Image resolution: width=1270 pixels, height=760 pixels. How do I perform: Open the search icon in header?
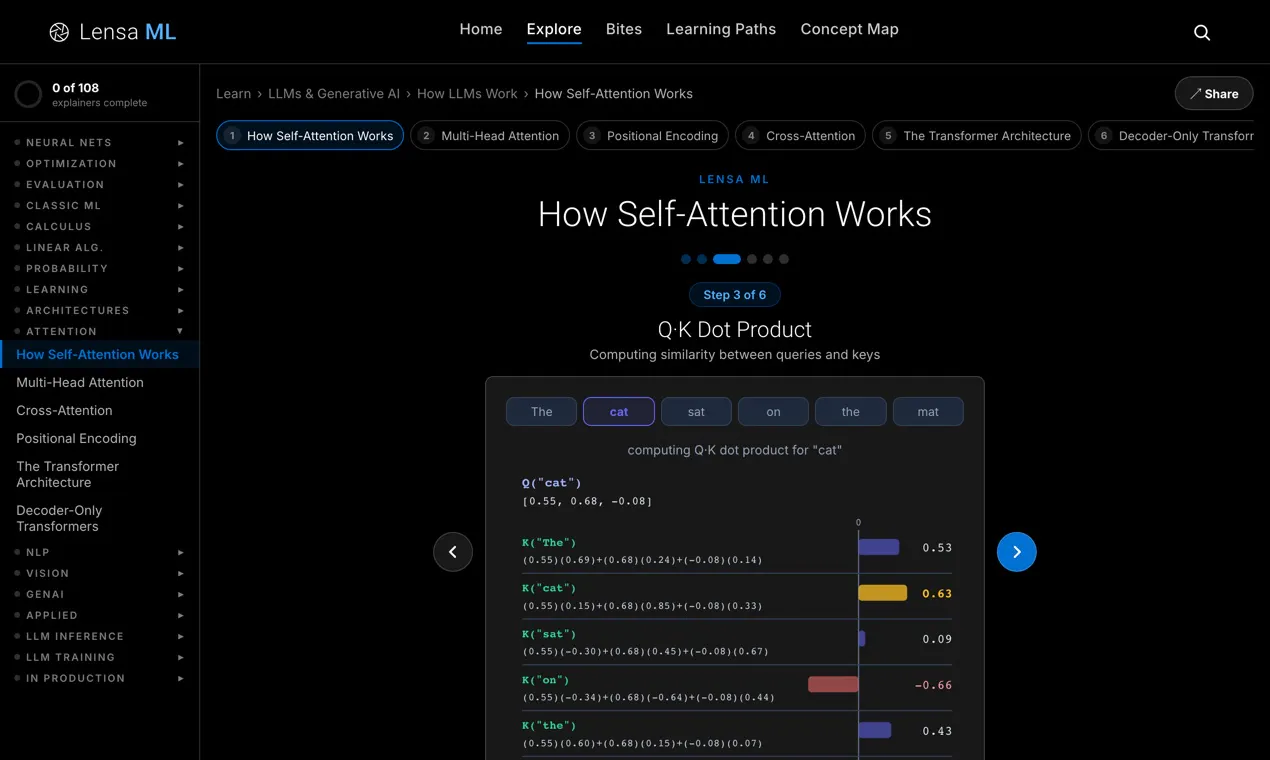[1202, 32]
